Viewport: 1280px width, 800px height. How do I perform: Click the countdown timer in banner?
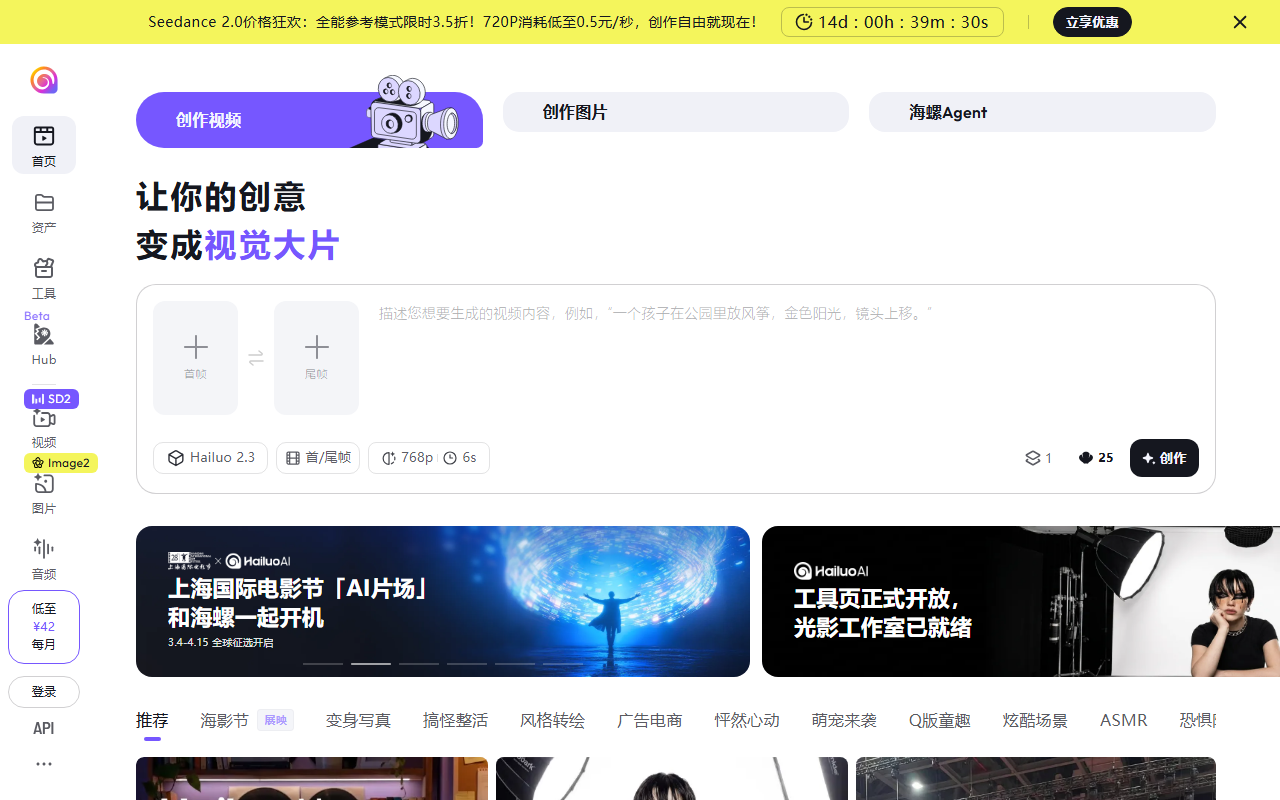892,22
